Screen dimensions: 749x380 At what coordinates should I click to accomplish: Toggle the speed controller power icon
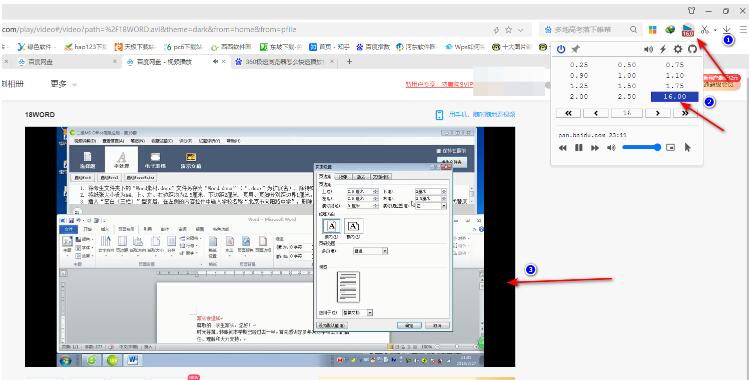click(561, 49)
